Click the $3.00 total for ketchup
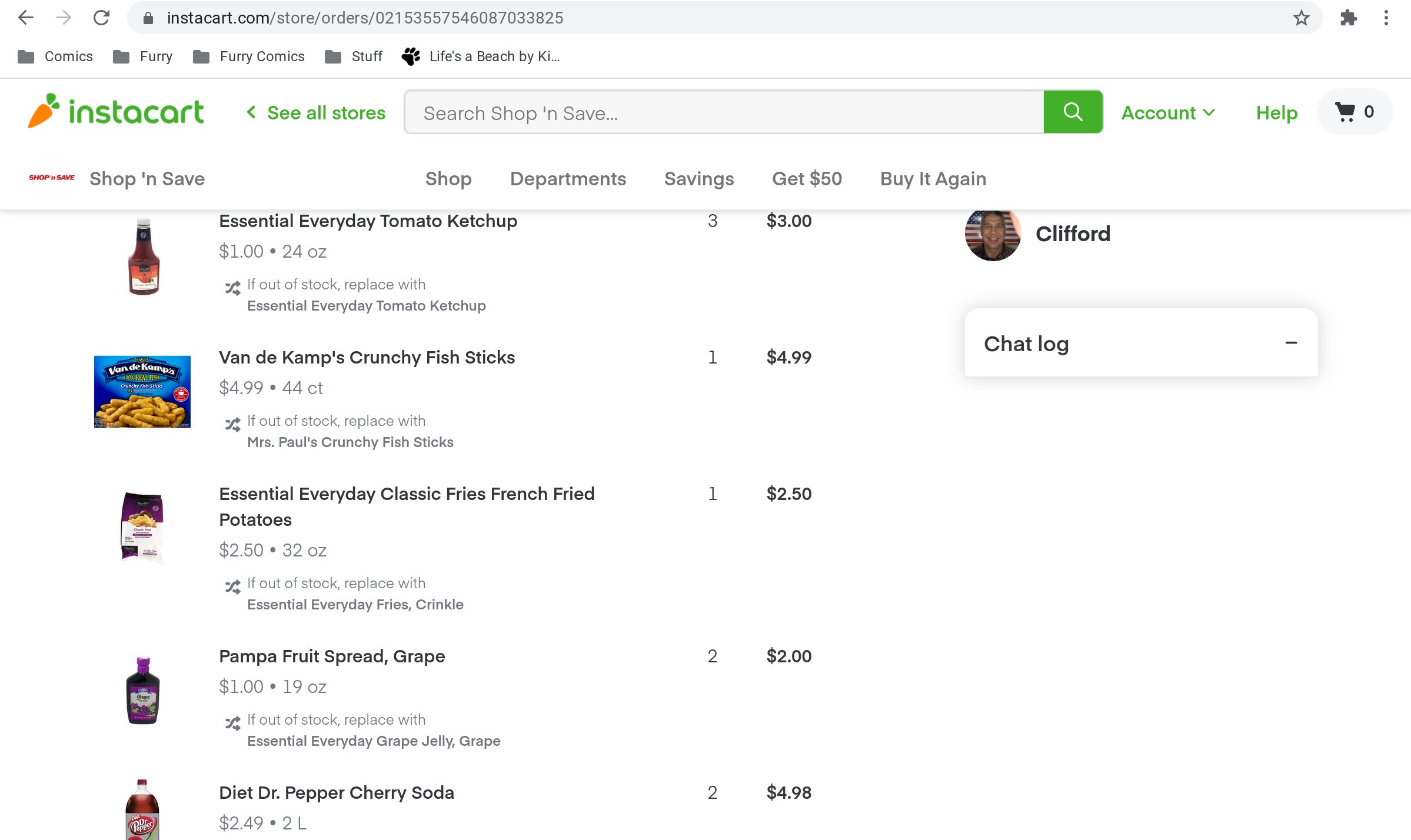1411x840 pixels. 788,221
